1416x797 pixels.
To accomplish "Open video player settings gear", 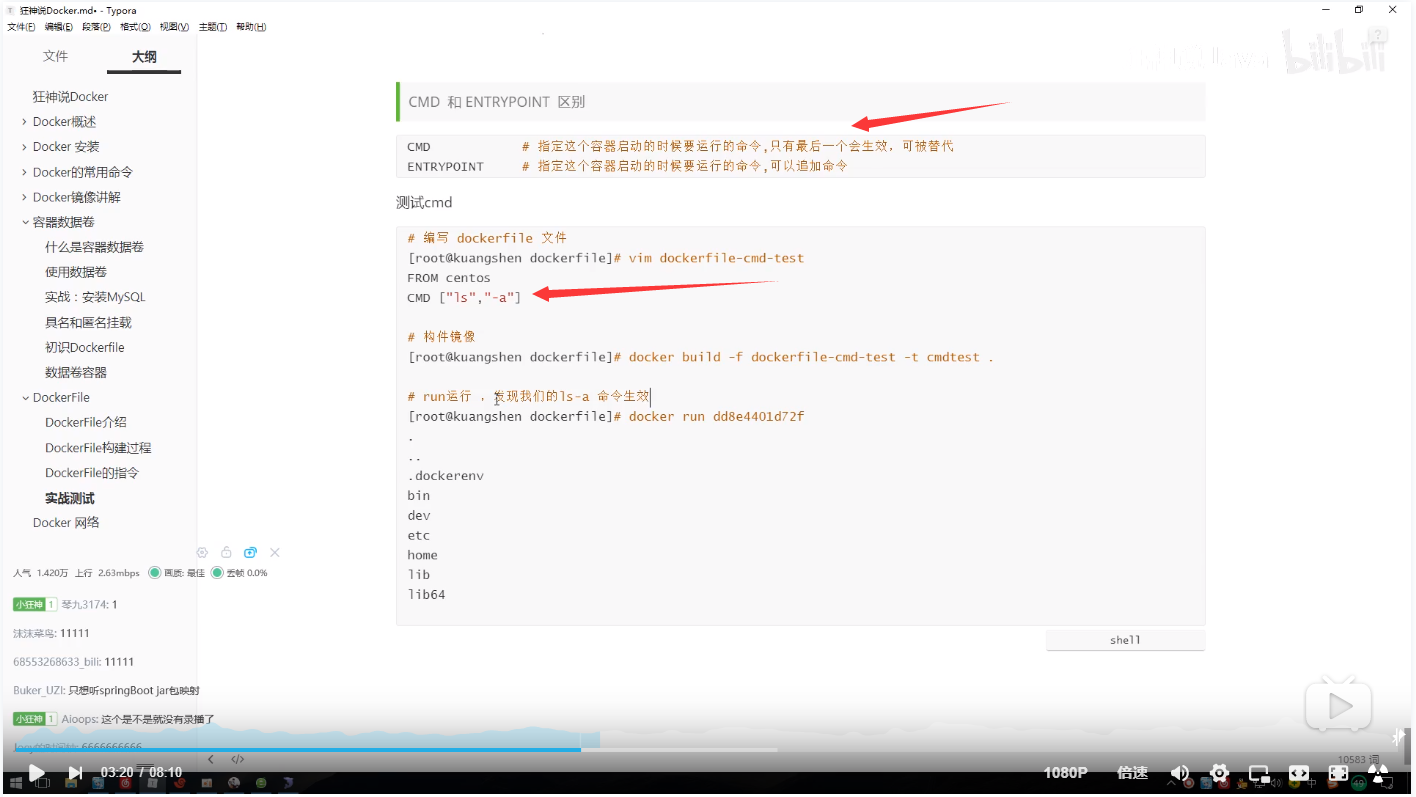I will point(1219,772).
